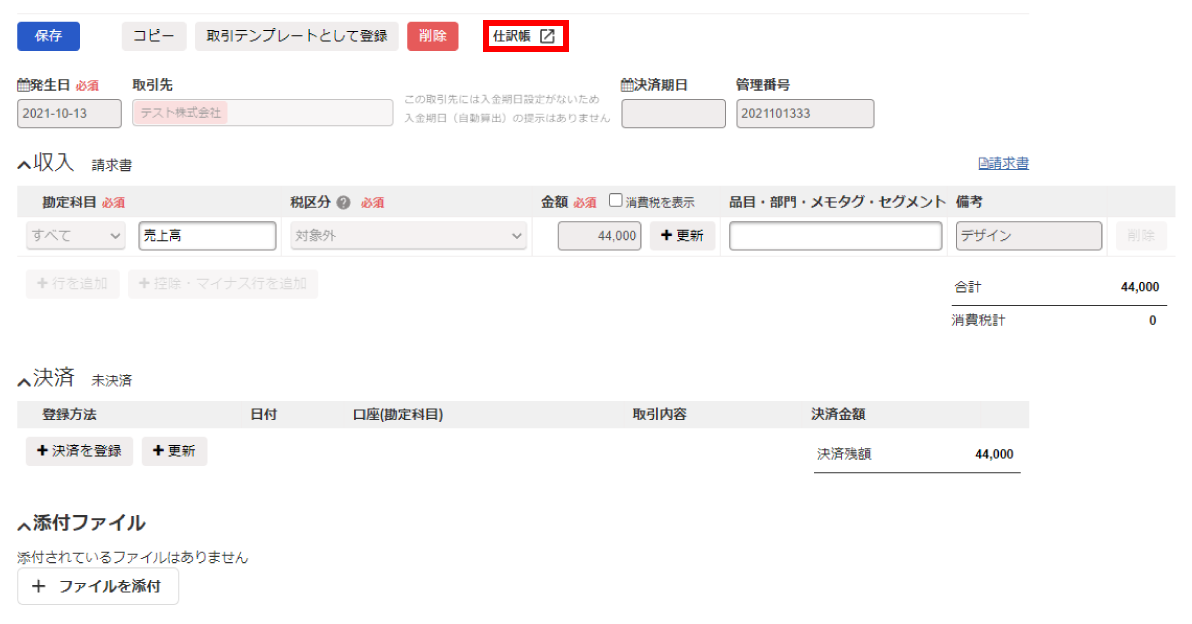Click ファイルを添付 button

pyautogui.click(x=98, y=587)
